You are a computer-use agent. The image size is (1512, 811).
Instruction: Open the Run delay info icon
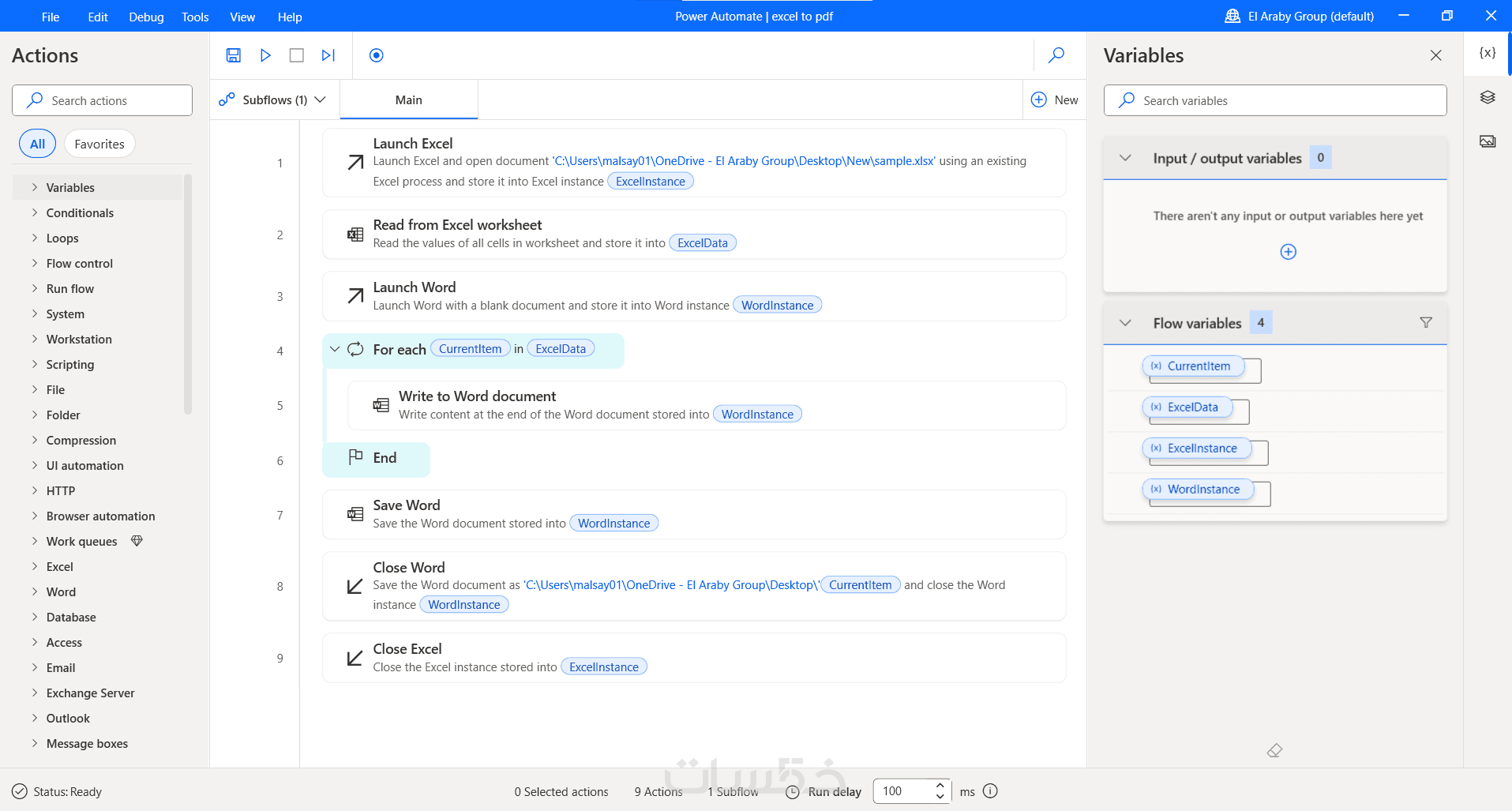tap(990, 791)
